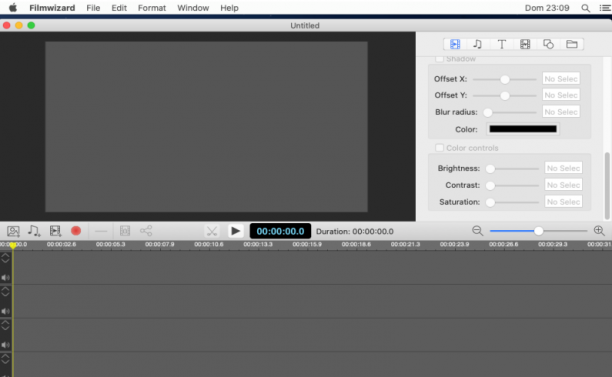Open the Apple menu

click(13, 8)
